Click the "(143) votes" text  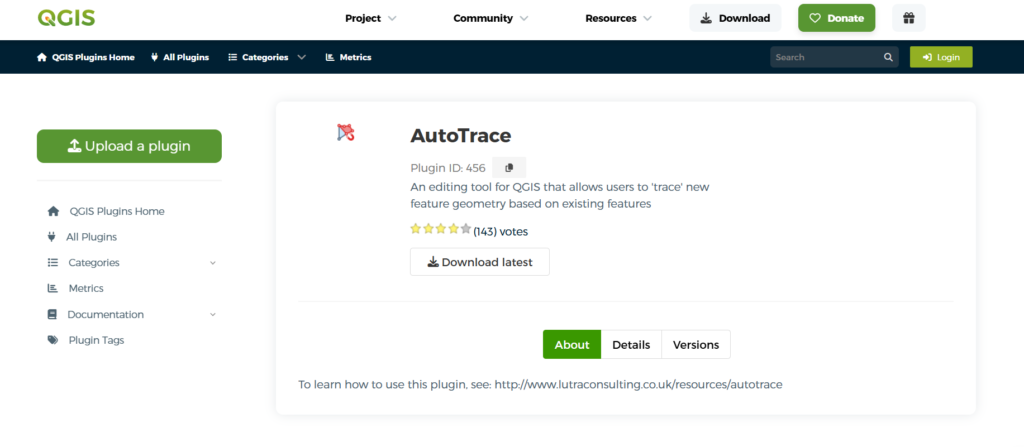(x=500, y=231)
